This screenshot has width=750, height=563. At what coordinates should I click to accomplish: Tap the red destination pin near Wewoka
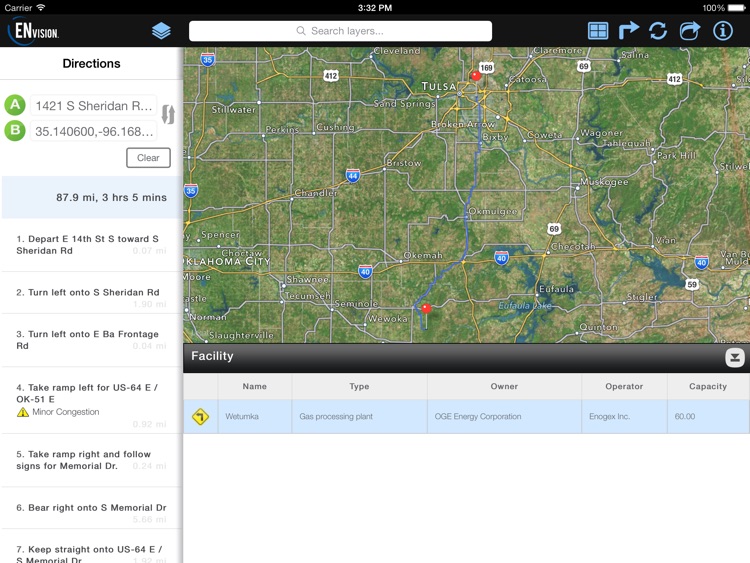click(426, 308)
